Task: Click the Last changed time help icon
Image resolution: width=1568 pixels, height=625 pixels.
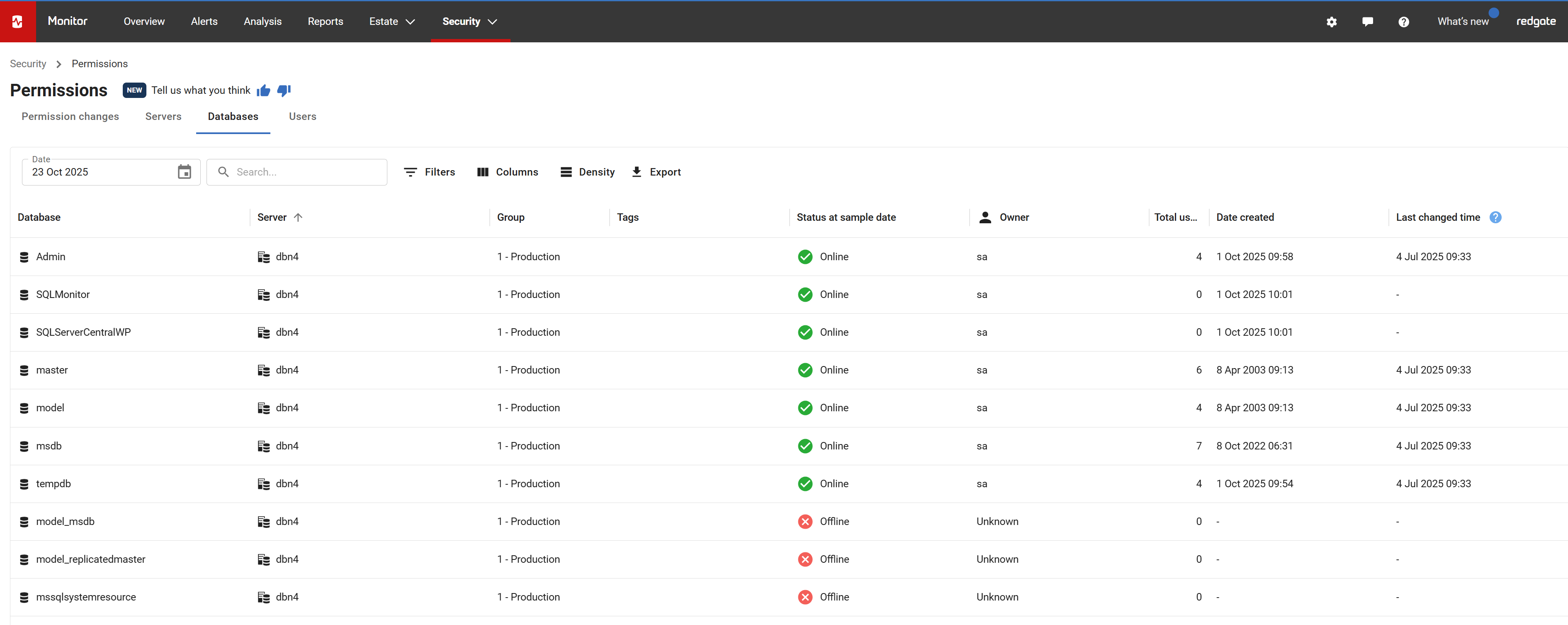Action: [x=1495, y=217]
